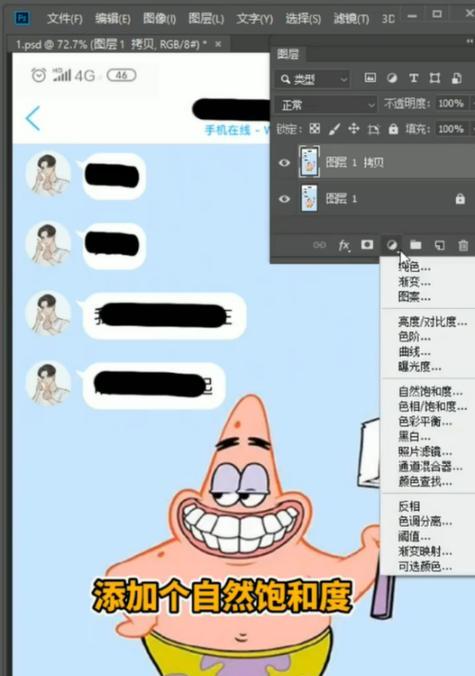
Task: Lock all padlock icon in lock row
Action: click(x=393, y=128)
